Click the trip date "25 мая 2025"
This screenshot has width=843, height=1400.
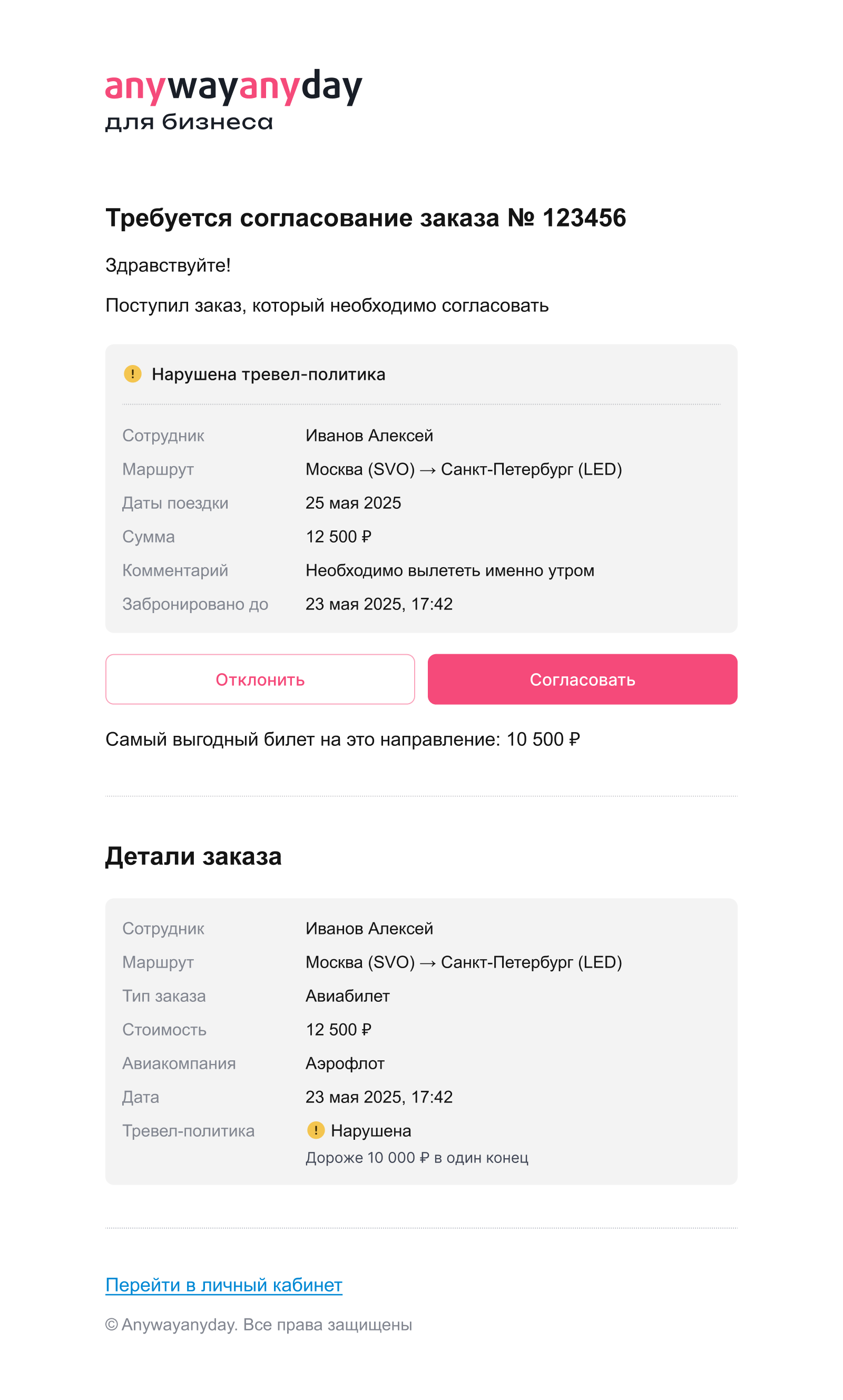point(353,502)
